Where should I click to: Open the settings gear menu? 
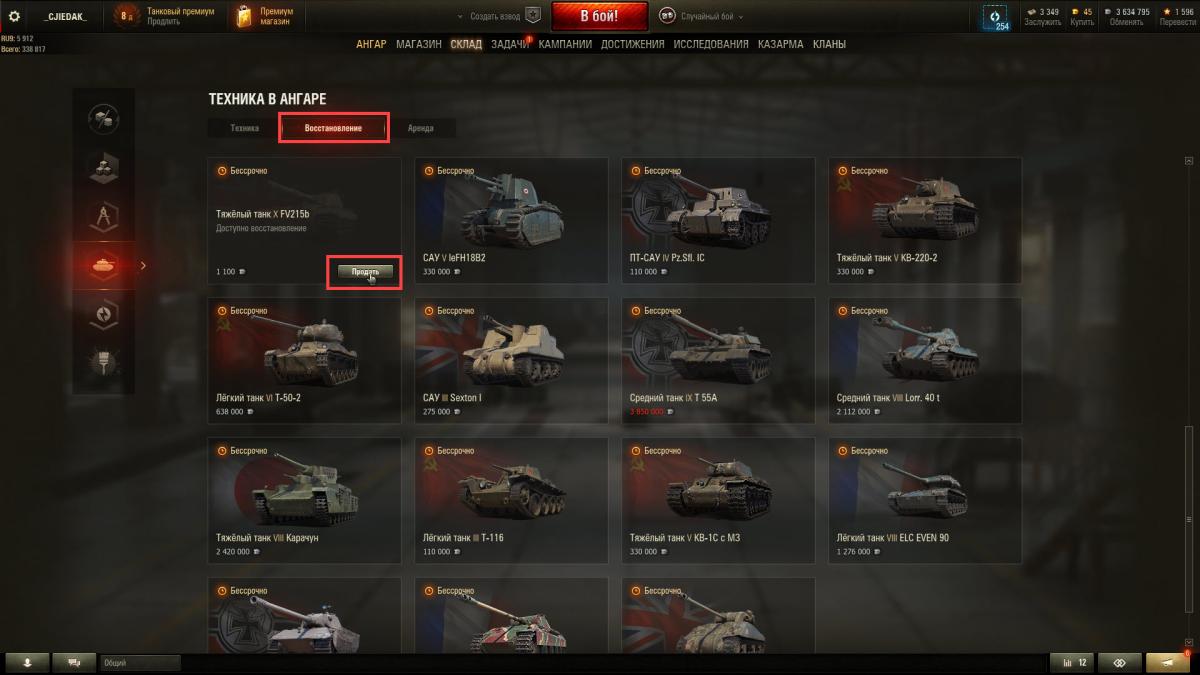click(14, 16)
